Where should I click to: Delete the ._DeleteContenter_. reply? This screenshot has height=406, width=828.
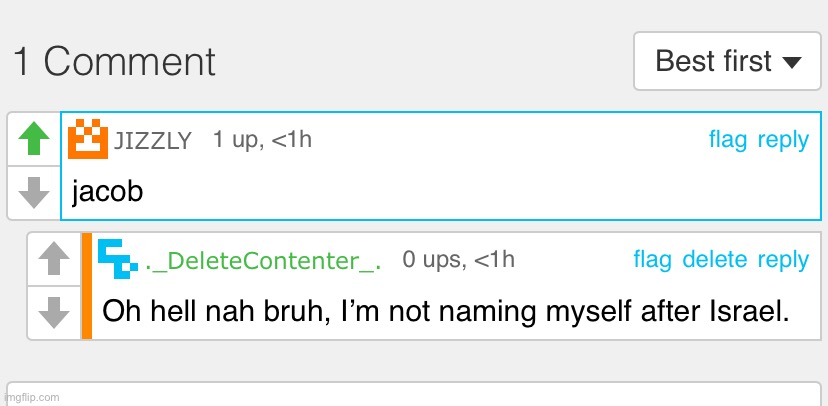click(x=715, y=259)
